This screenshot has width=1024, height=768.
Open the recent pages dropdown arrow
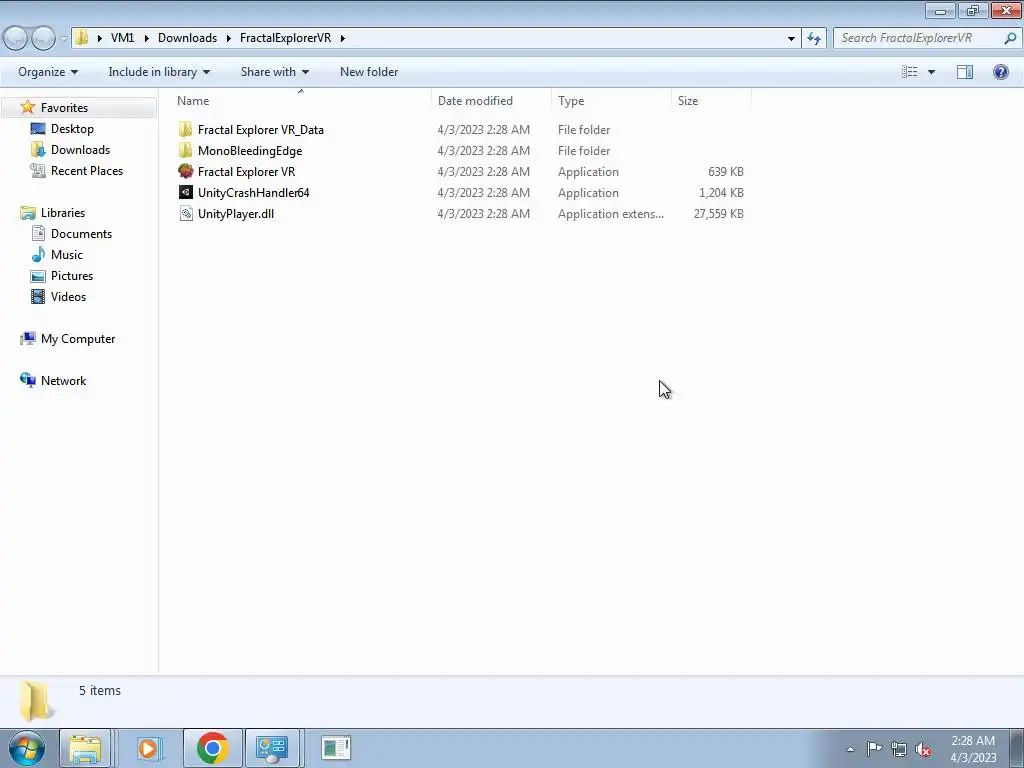pos(63,38)
